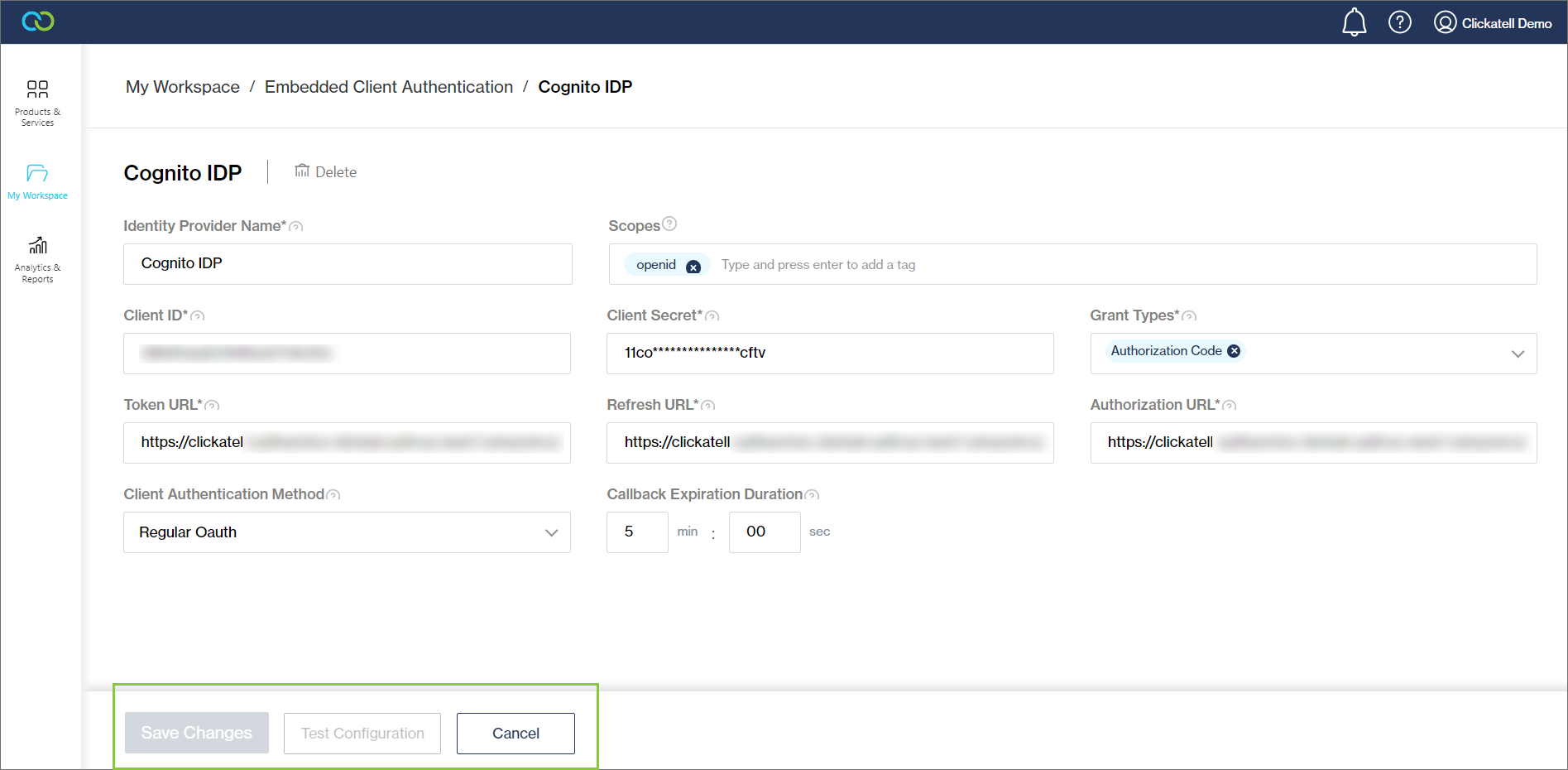Remove the openid scope tag
The width and height of the screenshot is (1568, 770).
coord(694,264)
